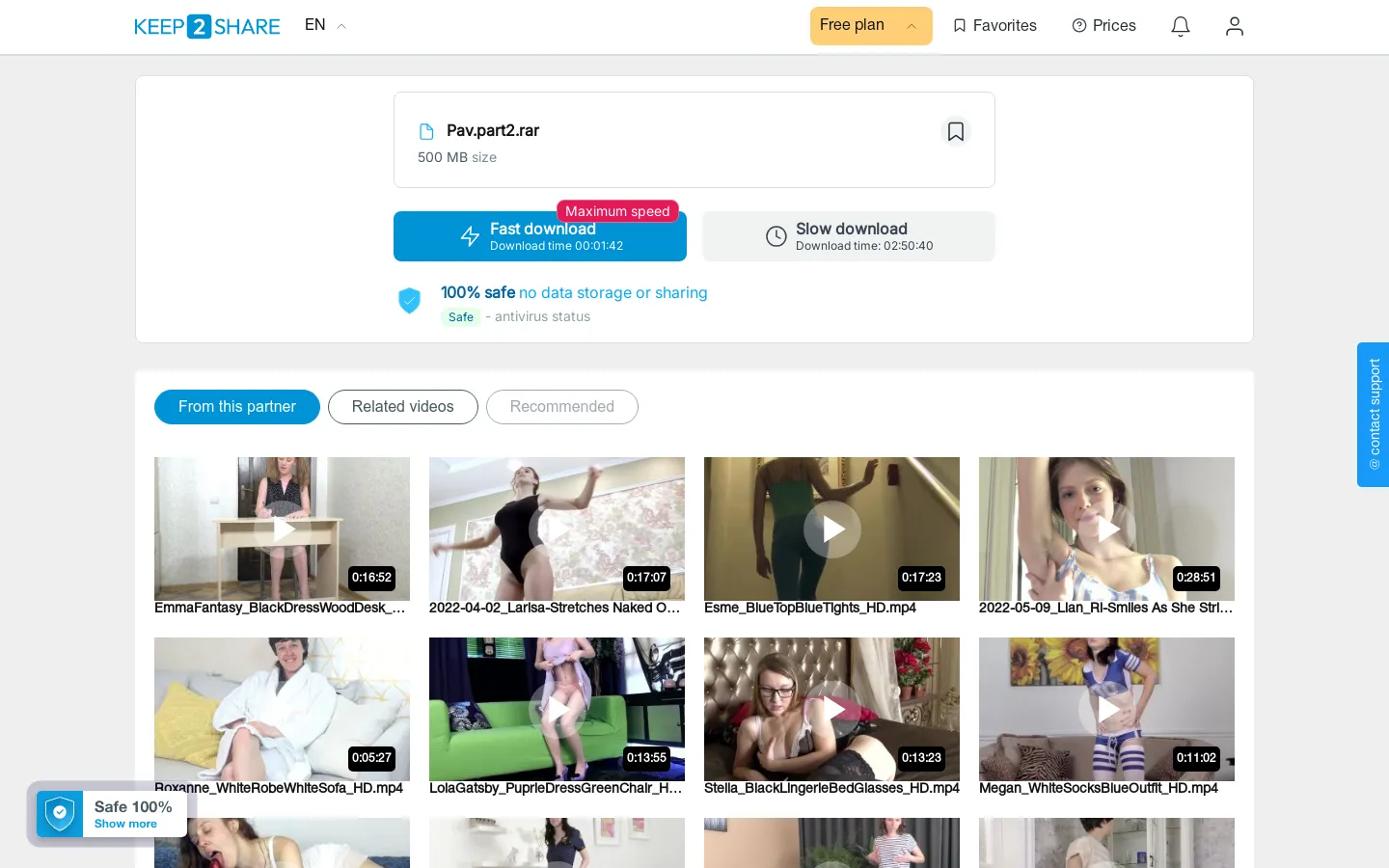Image resolution: width=1389 pixels, height=868 pixels.
Task: Start Slow download
Action: (x=849, y=236)
